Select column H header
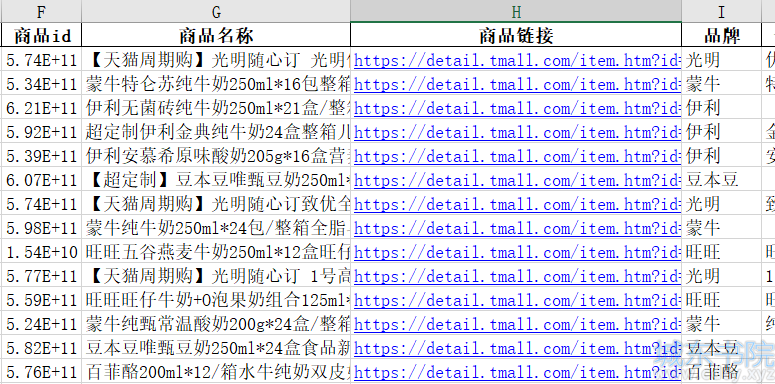The width and height of the screenshot is (775, 384). coord(516,11)
